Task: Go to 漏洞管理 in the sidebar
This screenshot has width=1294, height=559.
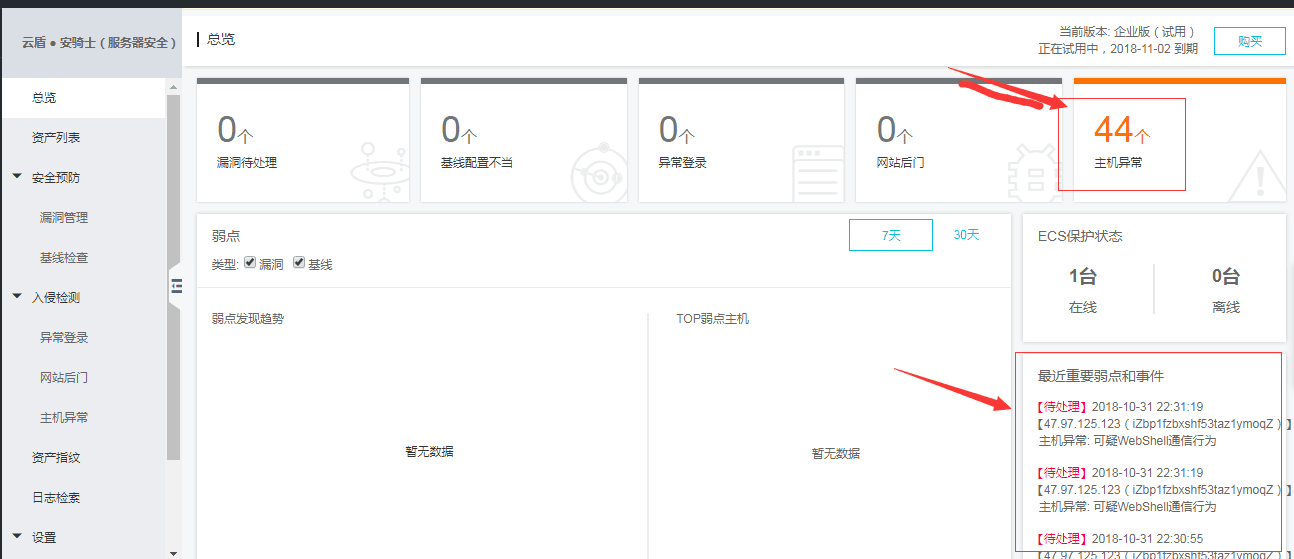Action: pos(64,217)
